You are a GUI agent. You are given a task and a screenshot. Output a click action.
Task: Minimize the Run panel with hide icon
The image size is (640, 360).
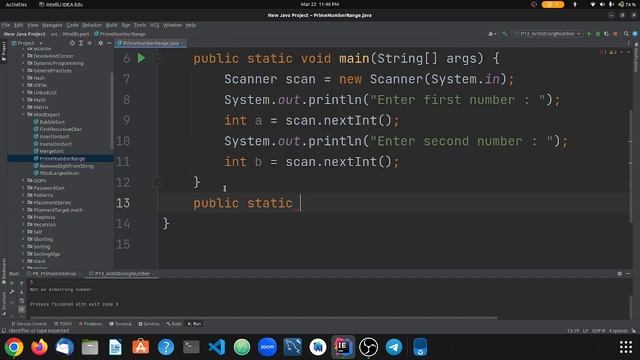click(629, 273)
